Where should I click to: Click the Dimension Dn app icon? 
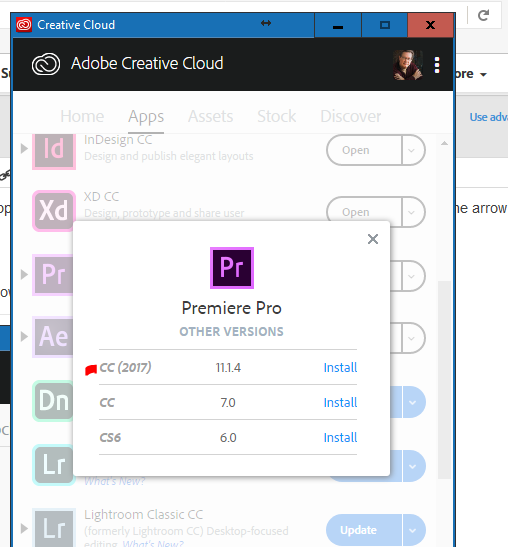pos(53,400)
